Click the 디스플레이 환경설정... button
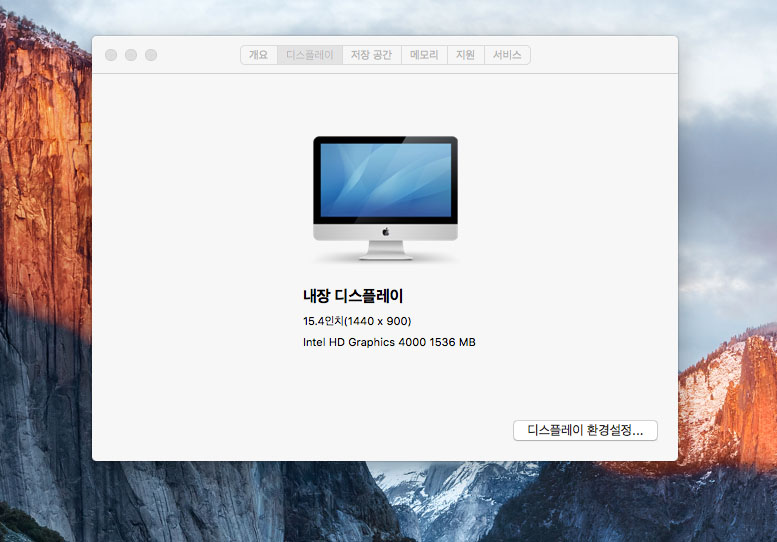The width and height of the screenshot is (777, 542). pyautogui.click(x=585, y=430)
